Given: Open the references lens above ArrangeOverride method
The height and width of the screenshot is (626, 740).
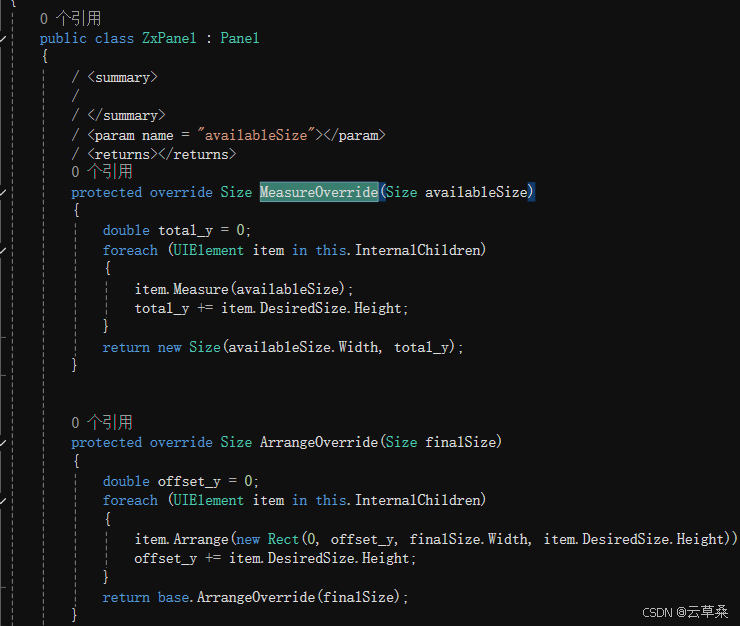Looking at the screenshot, I should coord(102,422).
